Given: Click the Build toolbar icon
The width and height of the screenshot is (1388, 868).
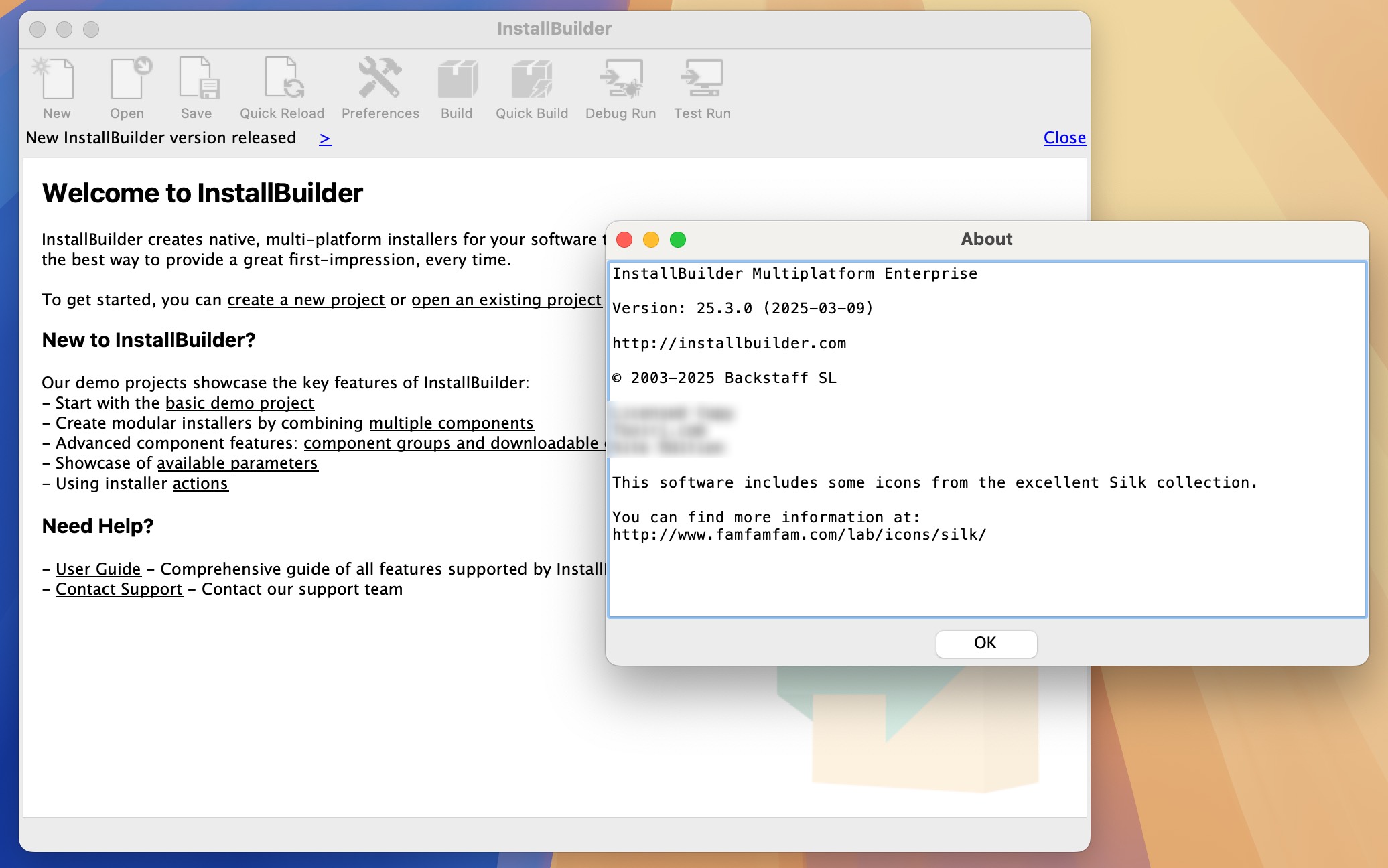Looking at the screenshot, I should pos(457,88).
